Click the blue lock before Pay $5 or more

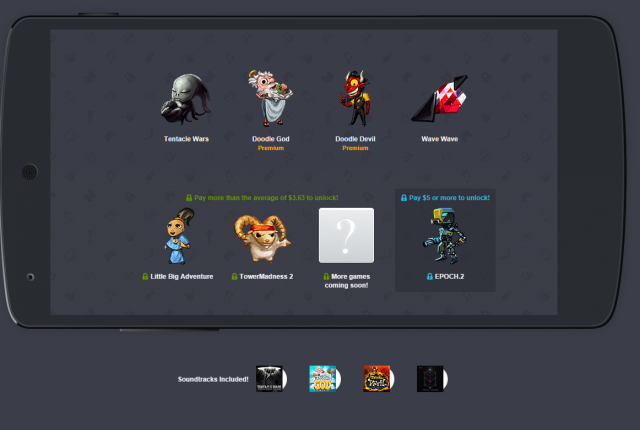[404, 197]
